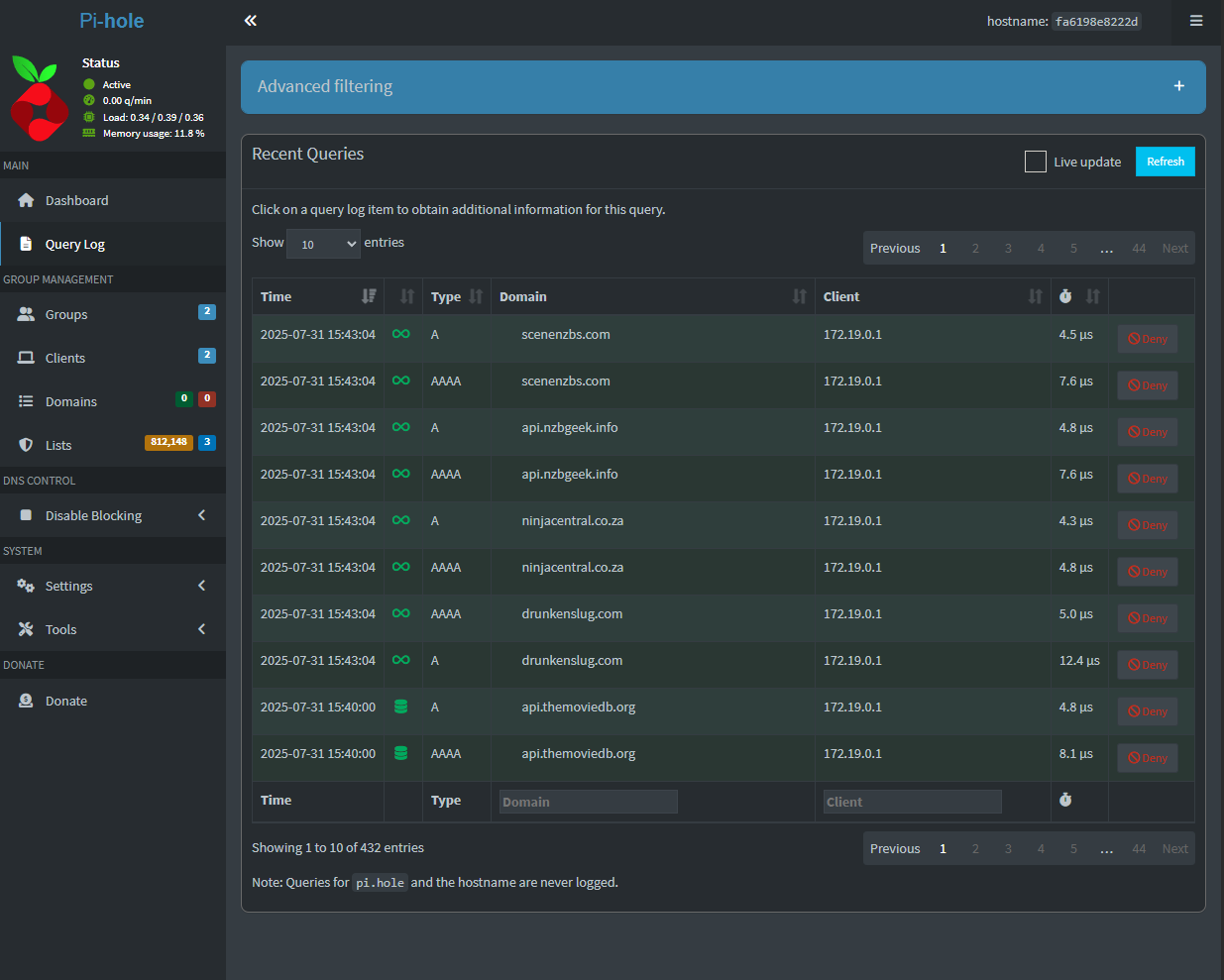Deny the drunkenslug.com A query
The height and width of the screenshot is (980, 1224).
(x=1148, y=665)
